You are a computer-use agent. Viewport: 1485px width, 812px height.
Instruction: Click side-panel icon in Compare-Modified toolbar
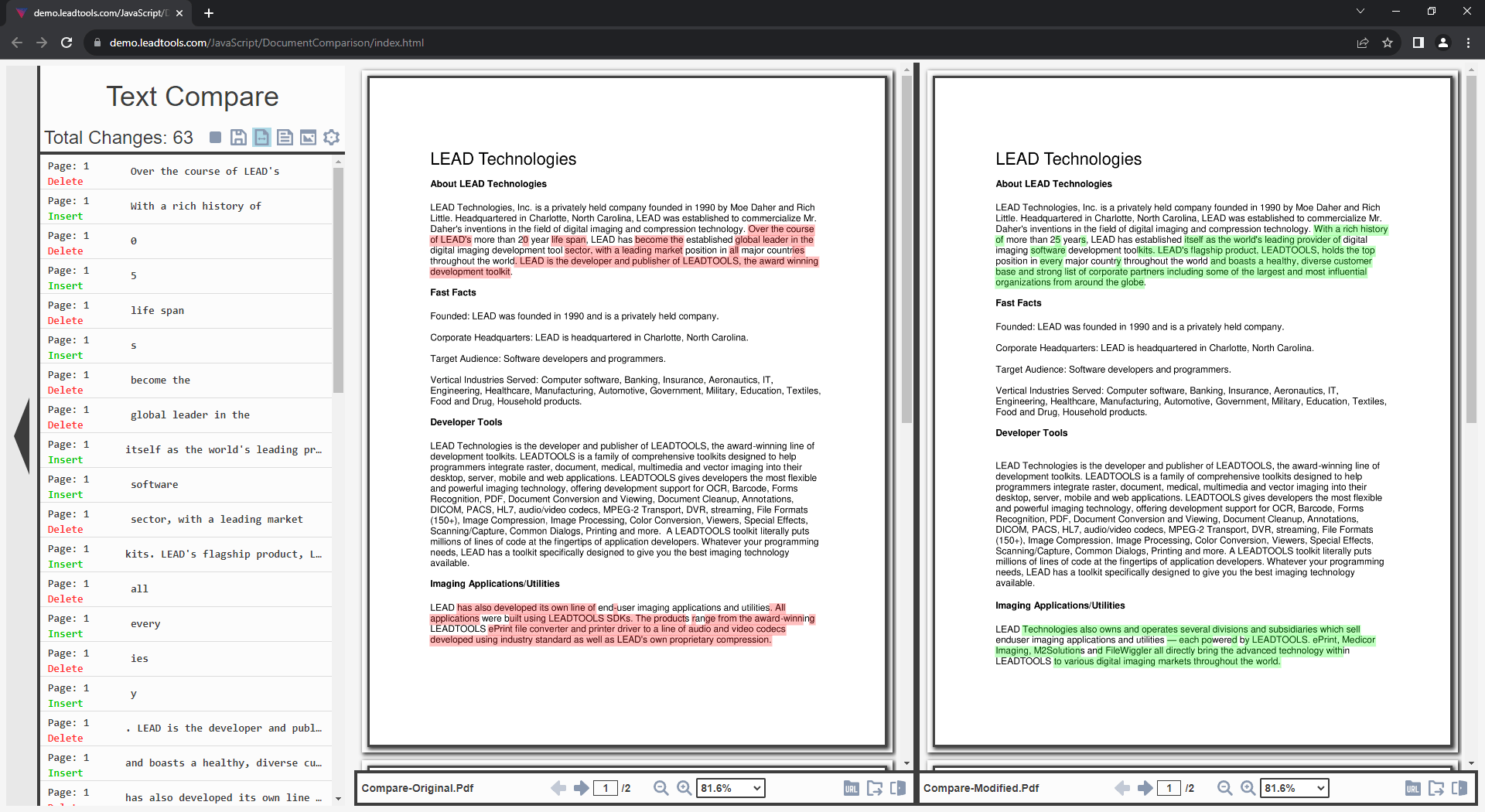coord(1459,788)
